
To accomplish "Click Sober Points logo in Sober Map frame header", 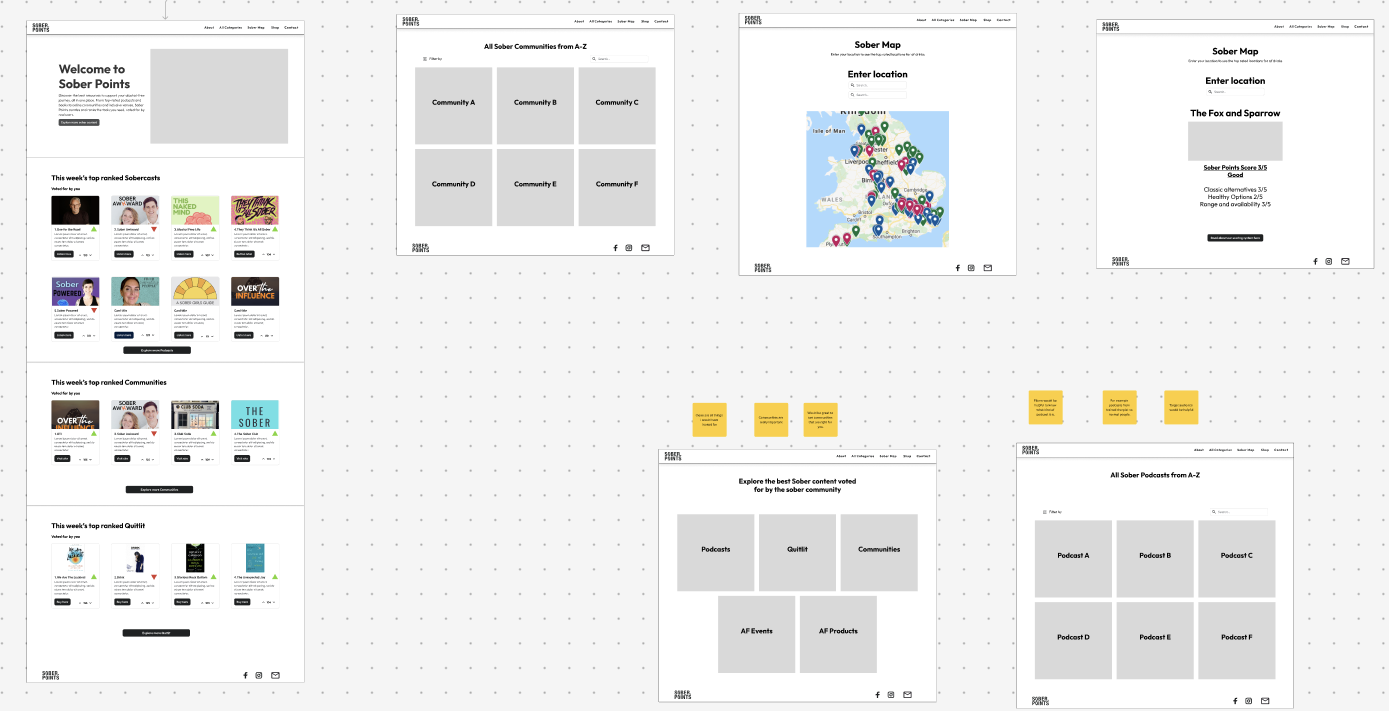I will [753, 19].
